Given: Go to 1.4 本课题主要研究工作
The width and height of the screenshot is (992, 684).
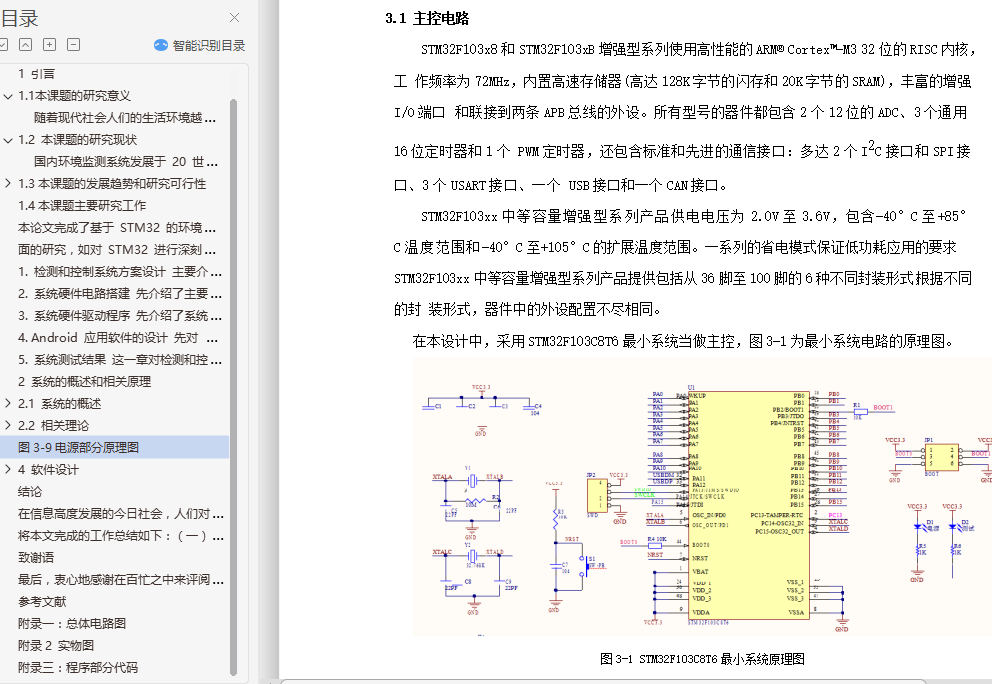Looking at the screenshot, I should pyautogui.click(x=82, y=206).
